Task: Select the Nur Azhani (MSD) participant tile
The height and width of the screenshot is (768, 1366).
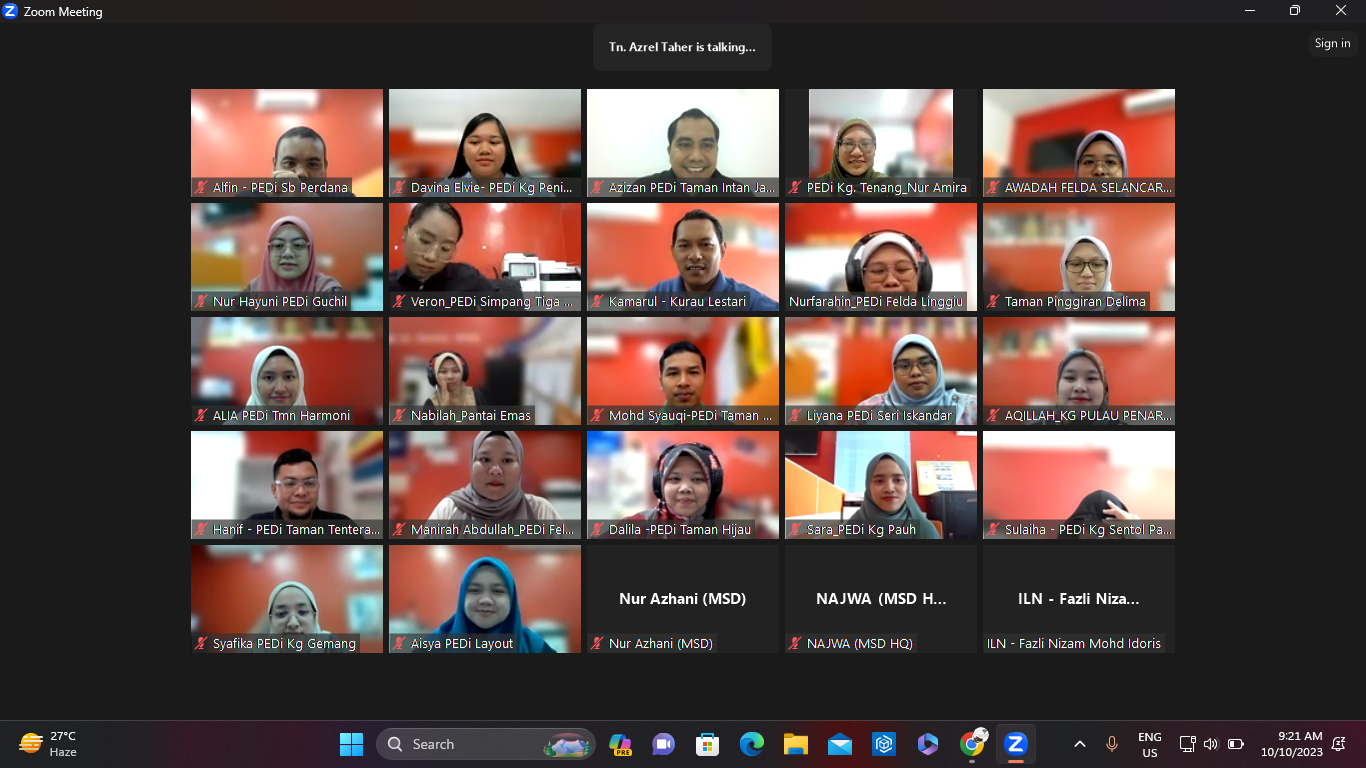Action: pos(683,599)
